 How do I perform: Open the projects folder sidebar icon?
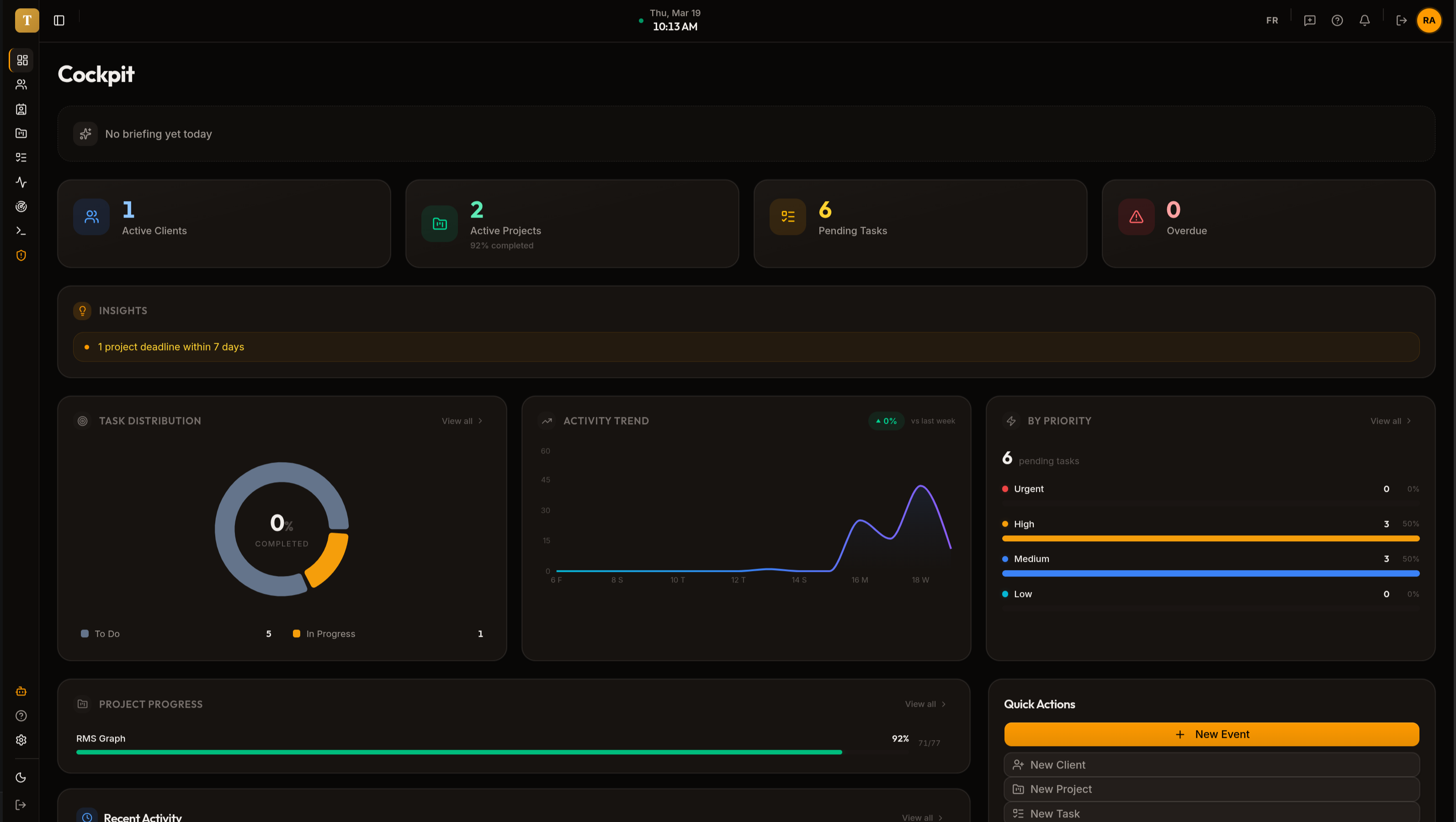tap(21, 133)
